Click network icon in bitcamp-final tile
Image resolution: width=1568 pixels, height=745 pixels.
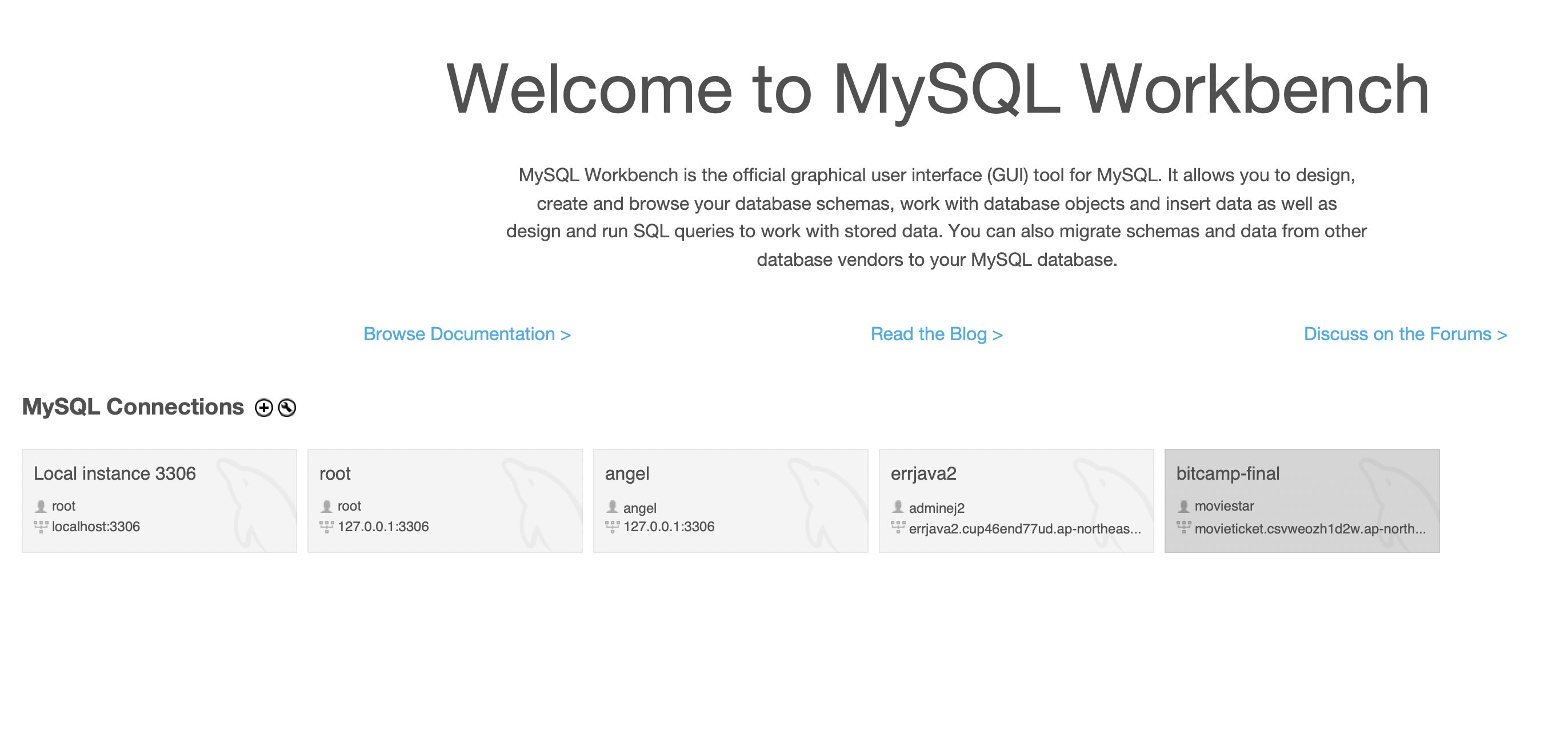coord(1183,528)
